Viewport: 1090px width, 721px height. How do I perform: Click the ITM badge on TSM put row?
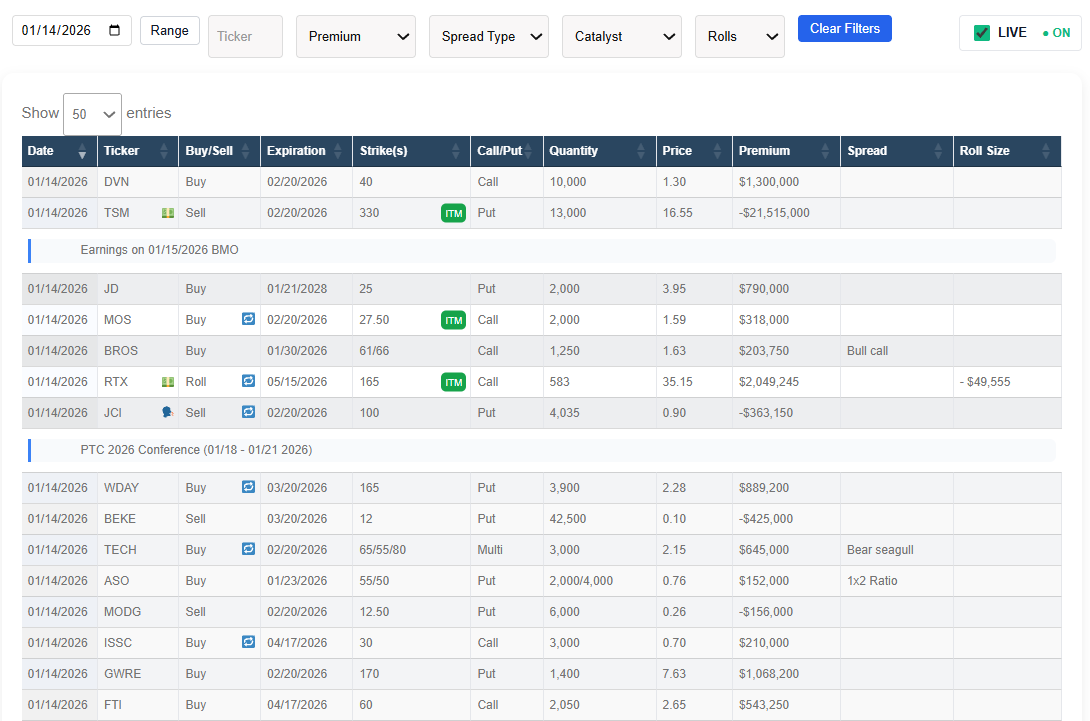click(453, 212)
